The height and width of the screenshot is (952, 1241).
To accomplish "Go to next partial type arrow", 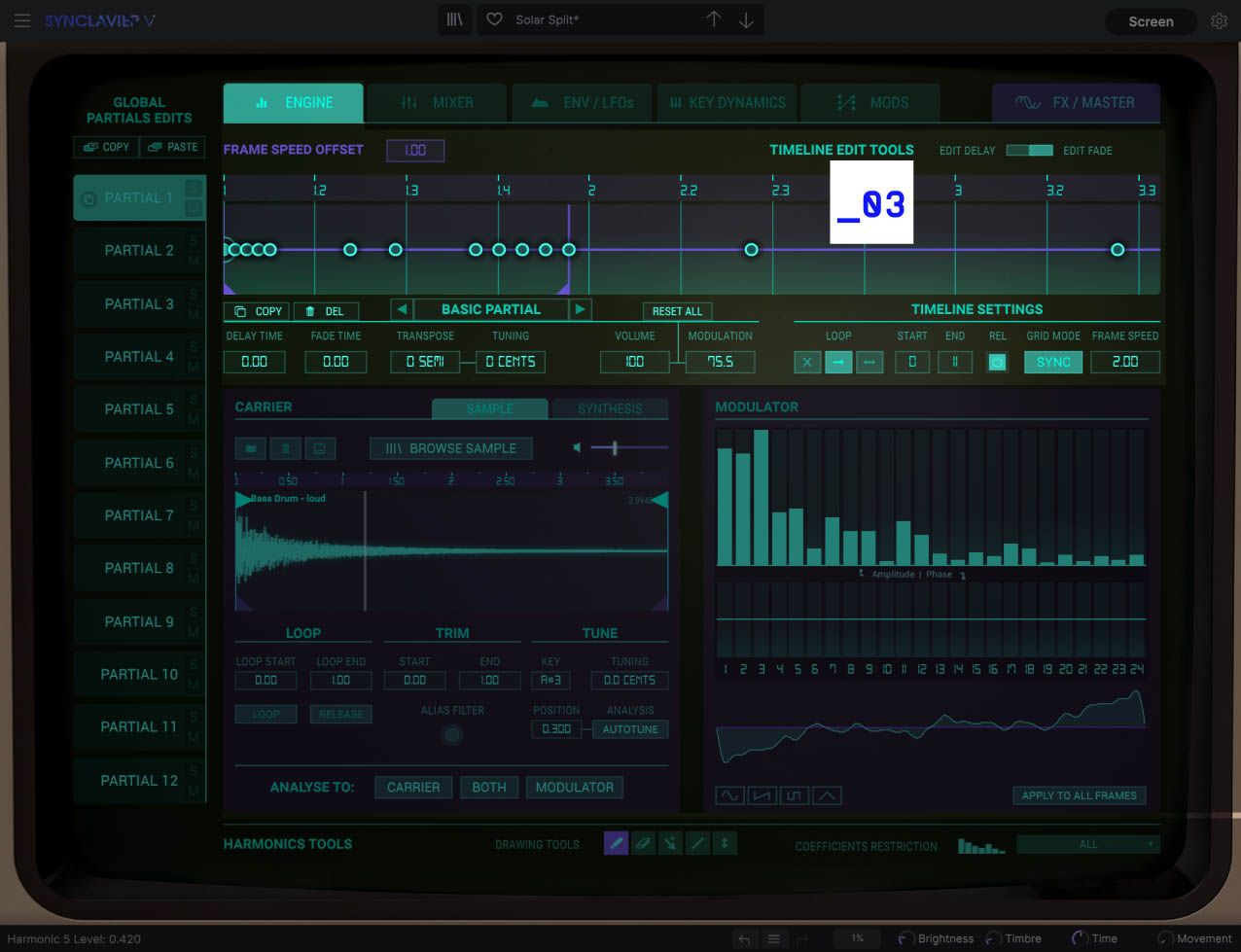I will tap(581, 309).
